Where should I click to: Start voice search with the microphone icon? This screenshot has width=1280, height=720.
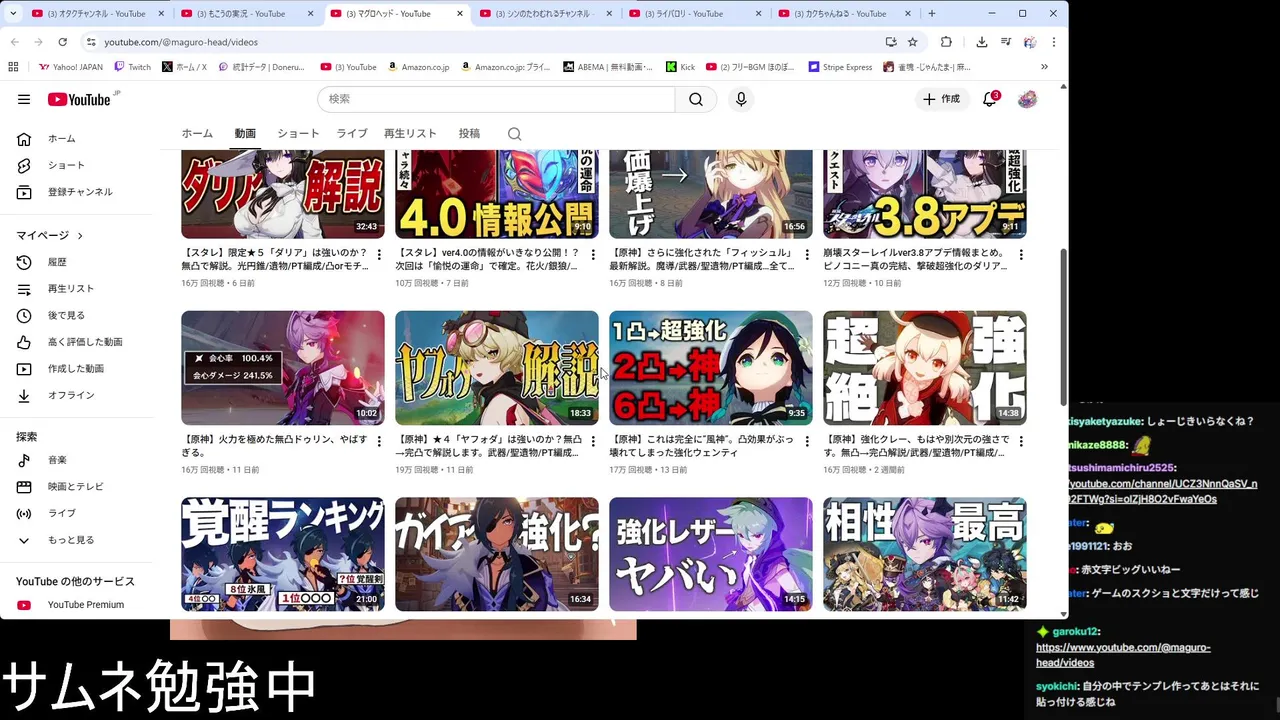click(x=741, y=99)
